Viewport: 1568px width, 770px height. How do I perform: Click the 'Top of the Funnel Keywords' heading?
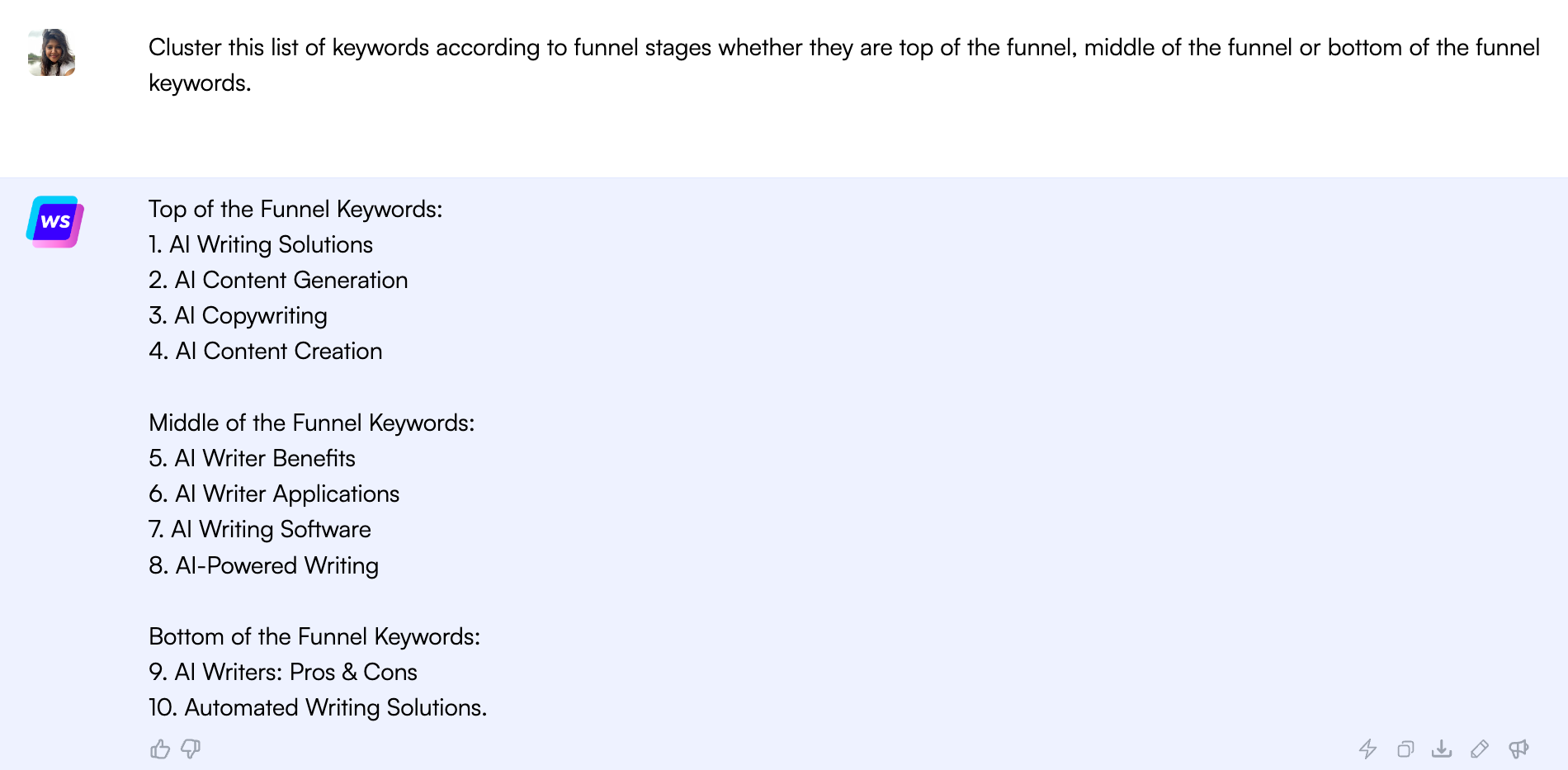point(295,209)
